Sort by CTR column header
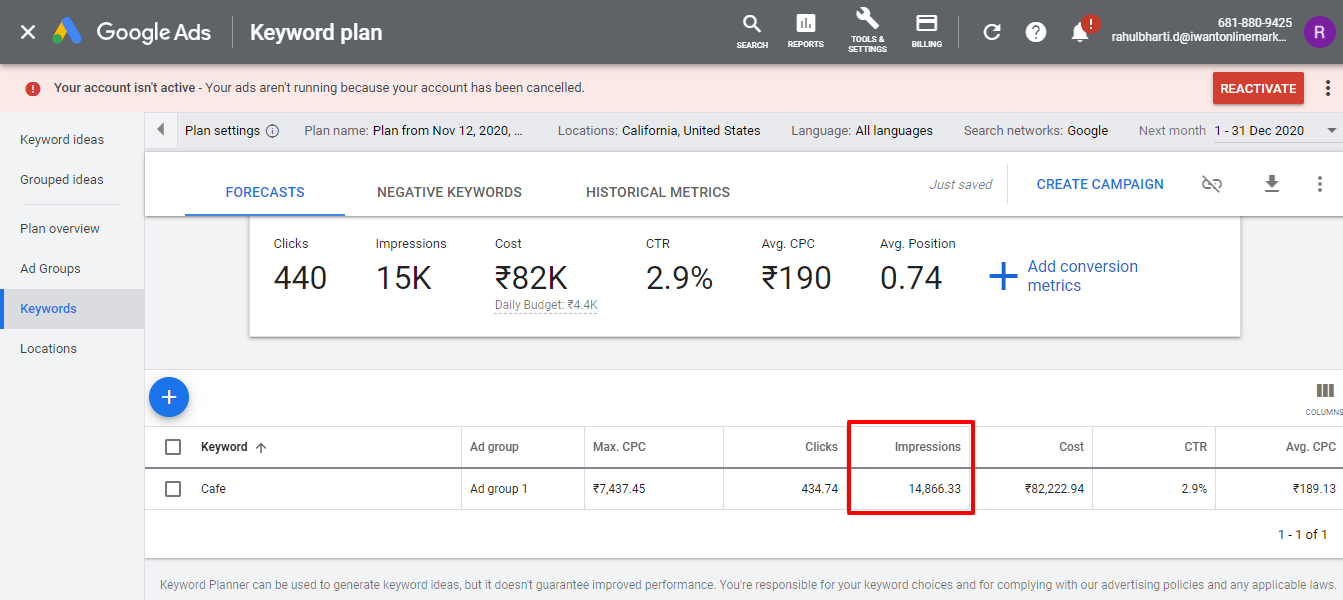Screen dimensions: 1343x600 (1195, 447)
